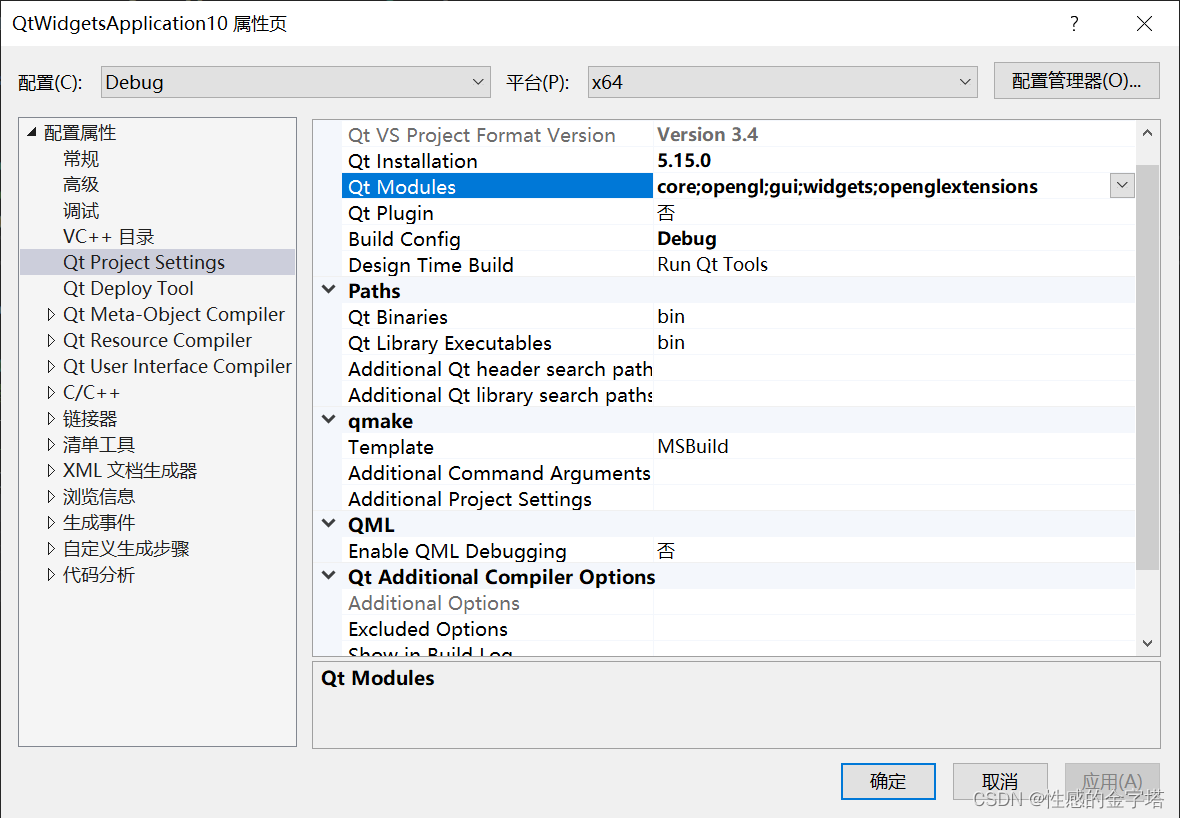This screenshot has width=1180, height=818.
Task: Select the 调试 configuration page
Action: (x=81, y=210)
